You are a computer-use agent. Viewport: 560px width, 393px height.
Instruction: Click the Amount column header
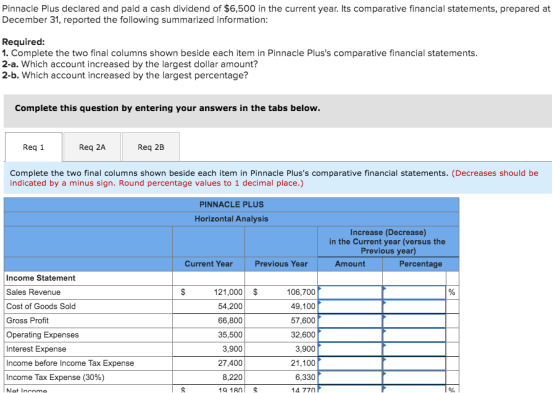pyautogui.click(x=350, y=264)
